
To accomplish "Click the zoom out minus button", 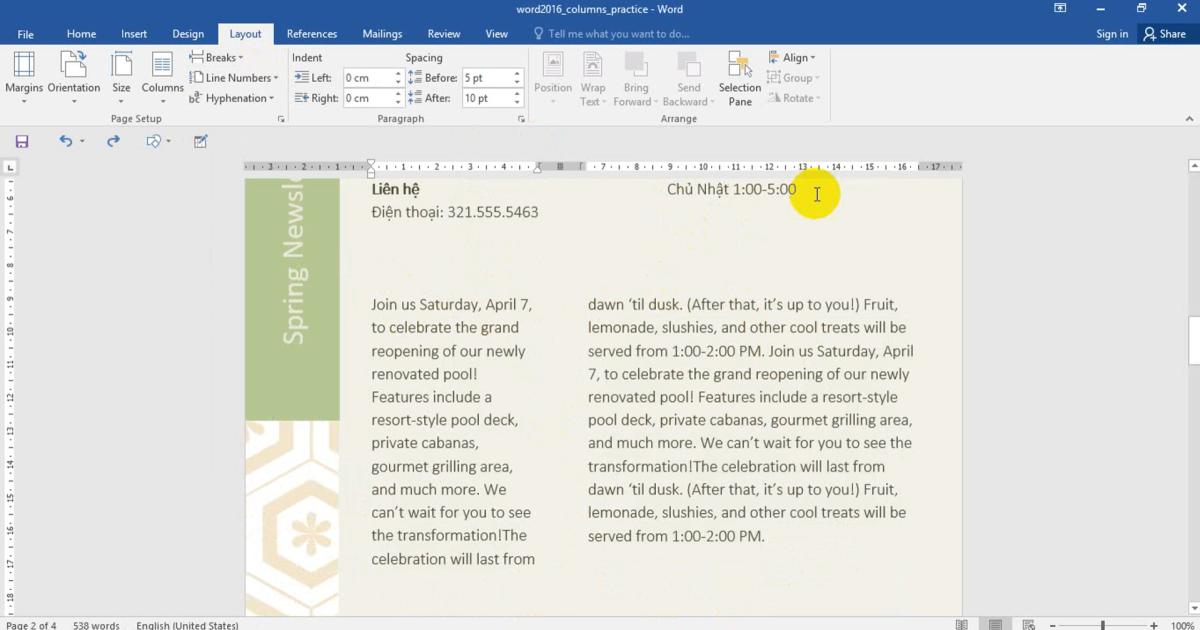I will point(1053,625).
